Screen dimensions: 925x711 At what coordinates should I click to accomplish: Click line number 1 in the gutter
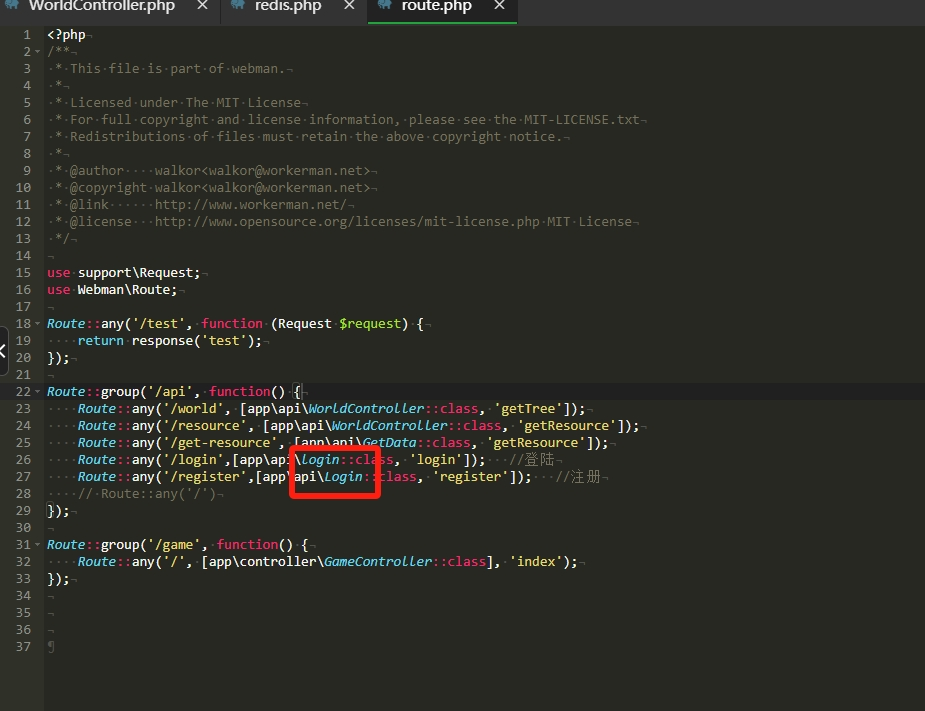tap(27, 35)
